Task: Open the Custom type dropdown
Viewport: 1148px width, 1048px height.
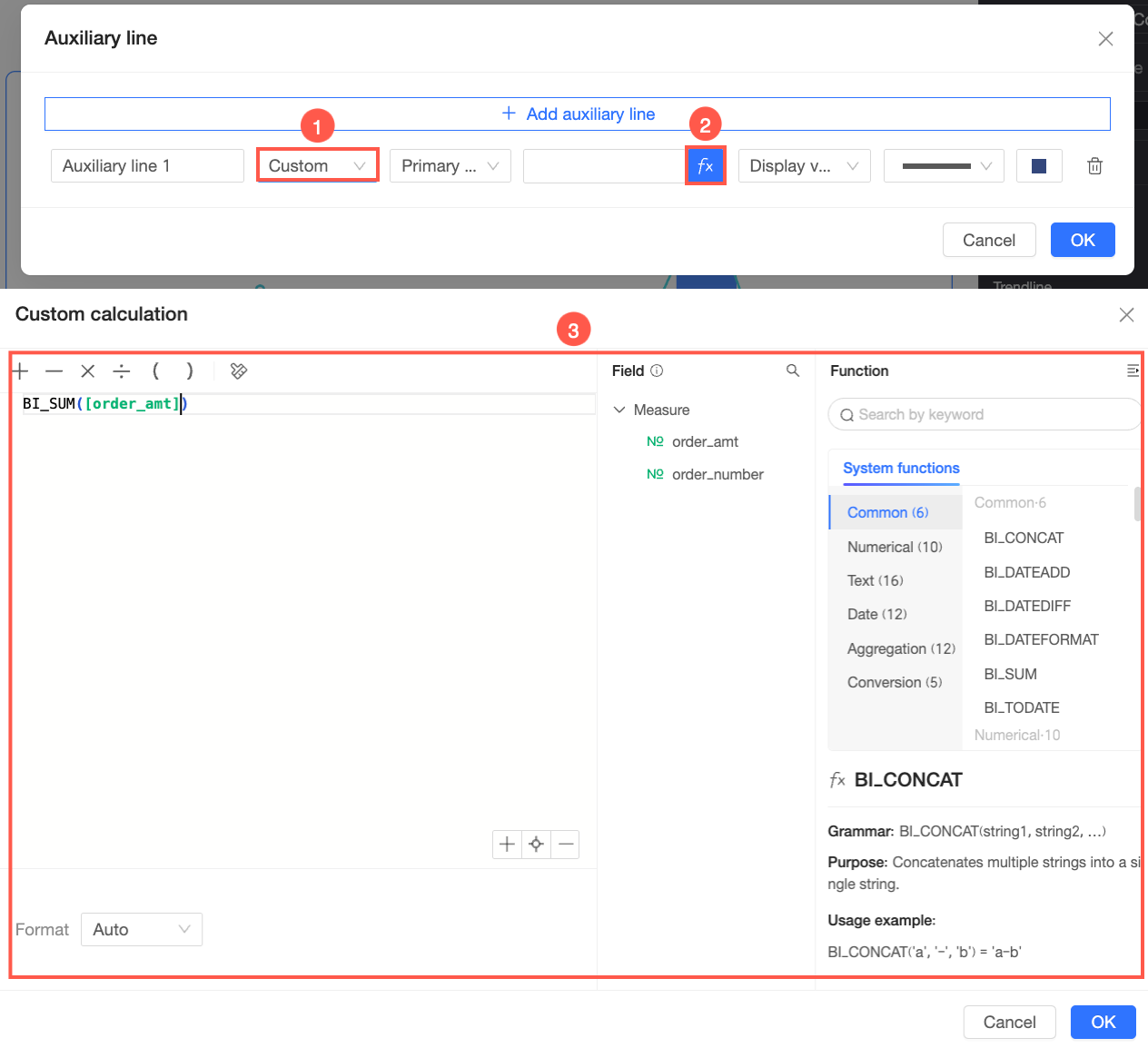Action: click(x=317, y=166)
